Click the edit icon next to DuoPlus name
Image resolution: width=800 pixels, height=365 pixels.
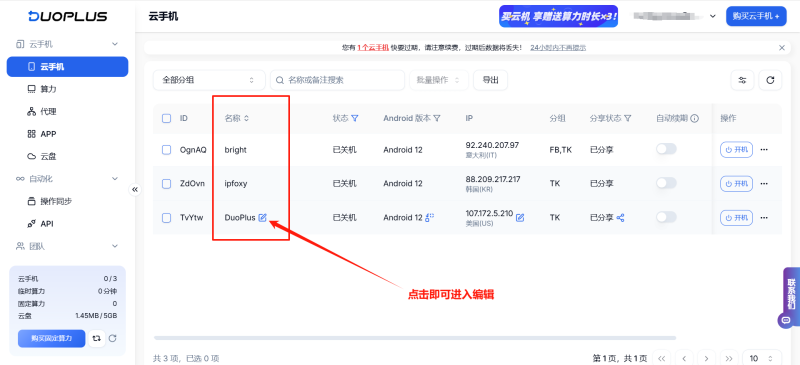(262, 217)
